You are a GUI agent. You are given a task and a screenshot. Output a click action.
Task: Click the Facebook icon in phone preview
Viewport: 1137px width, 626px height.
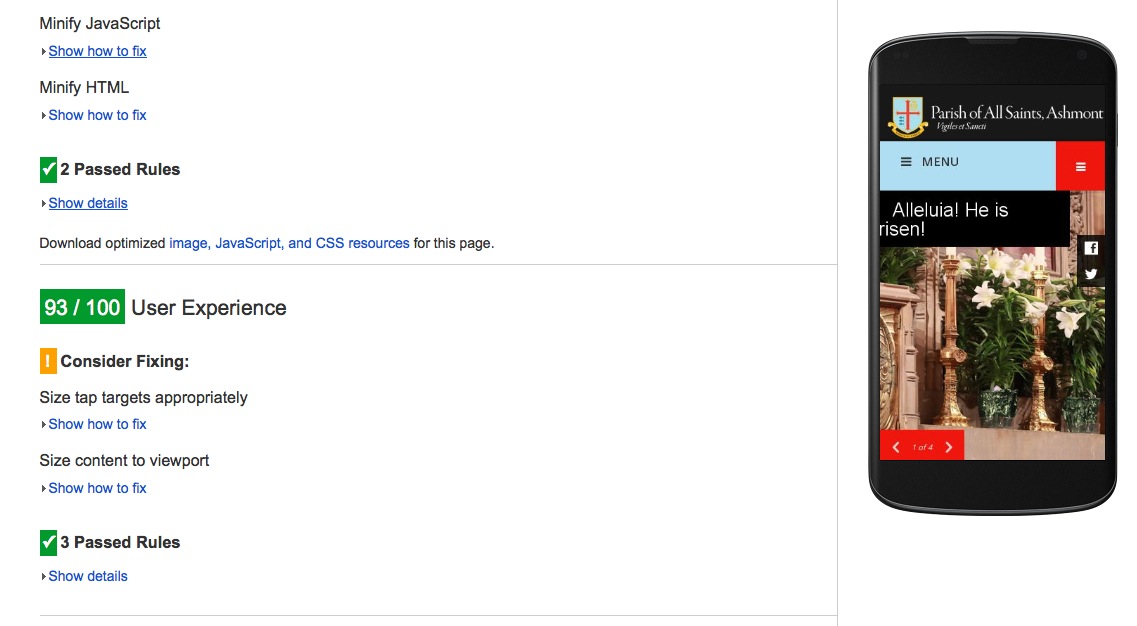pyautogui.click(x=1091, y=248)
